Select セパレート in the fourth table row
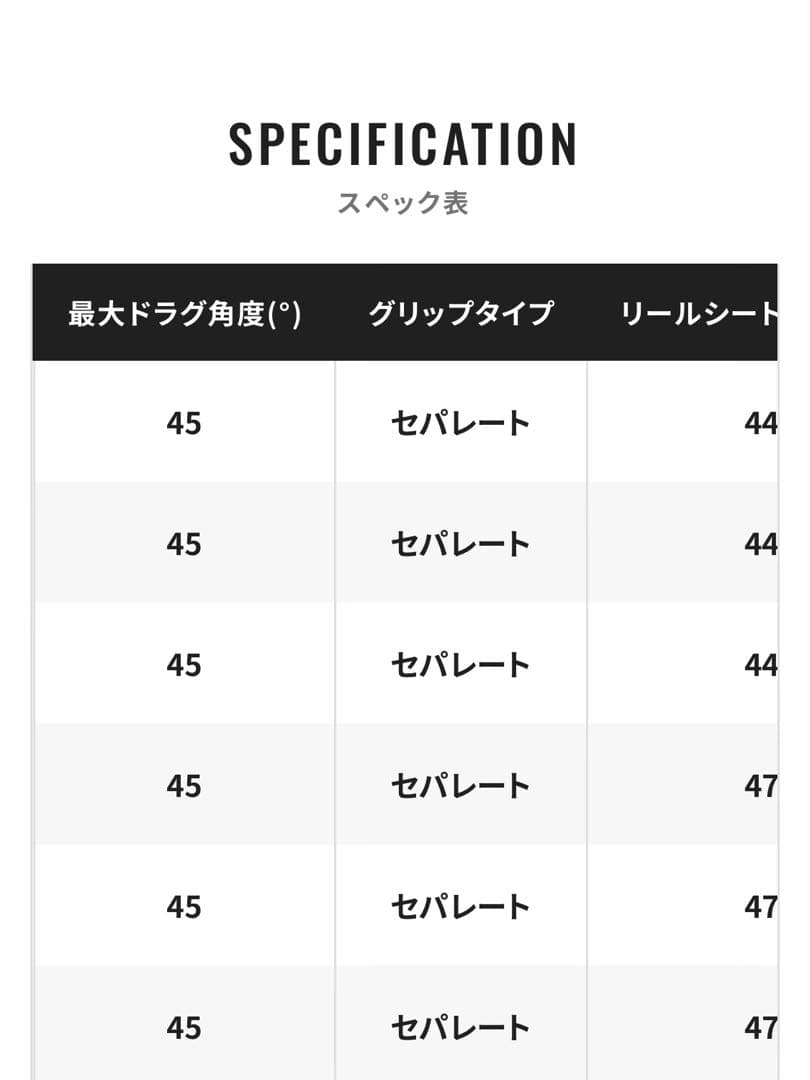This screenshot has width=810, height=1080. (460, 786)
